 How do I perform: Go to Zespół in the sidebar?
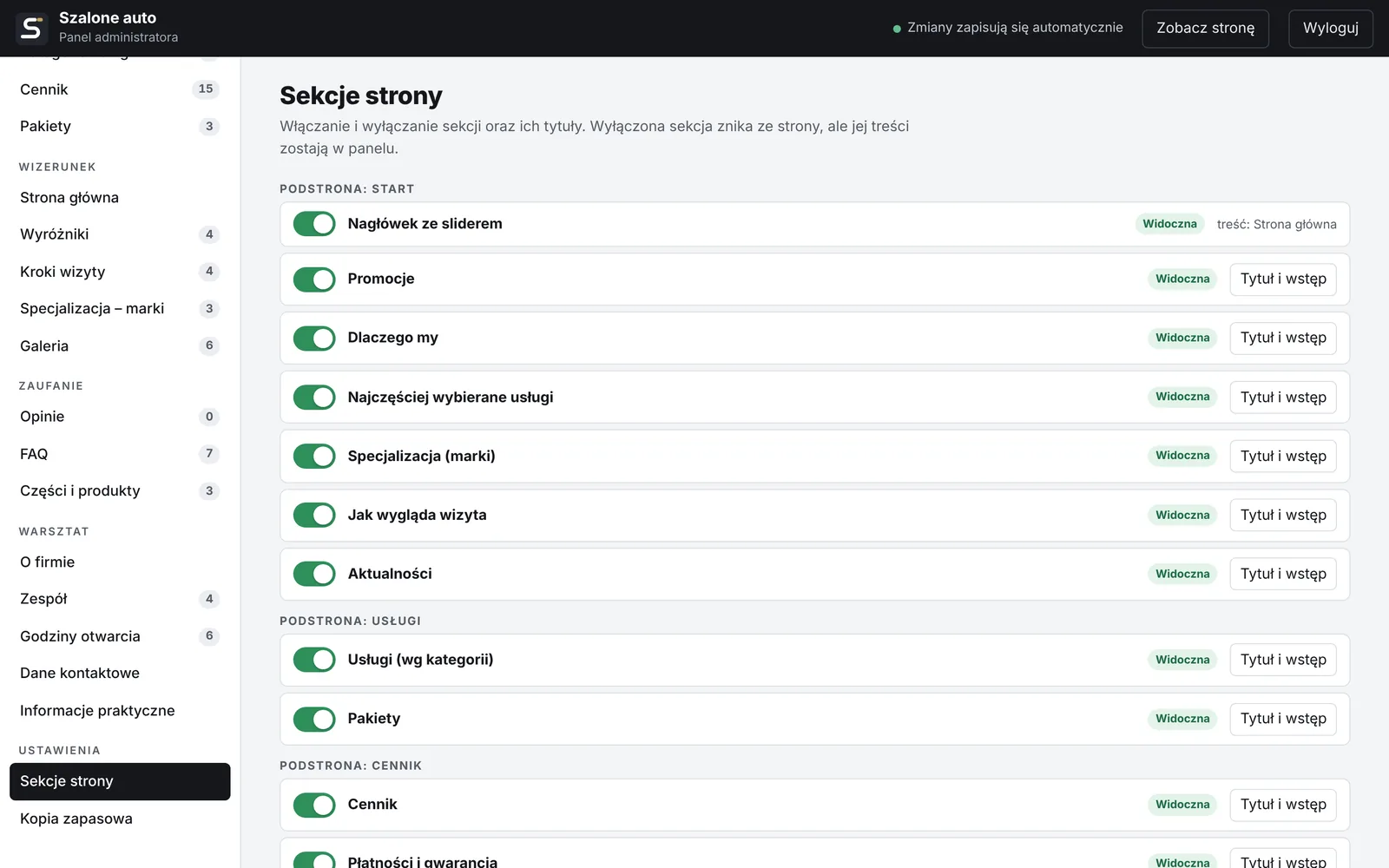pyautogui.click(x=120, y=599)
